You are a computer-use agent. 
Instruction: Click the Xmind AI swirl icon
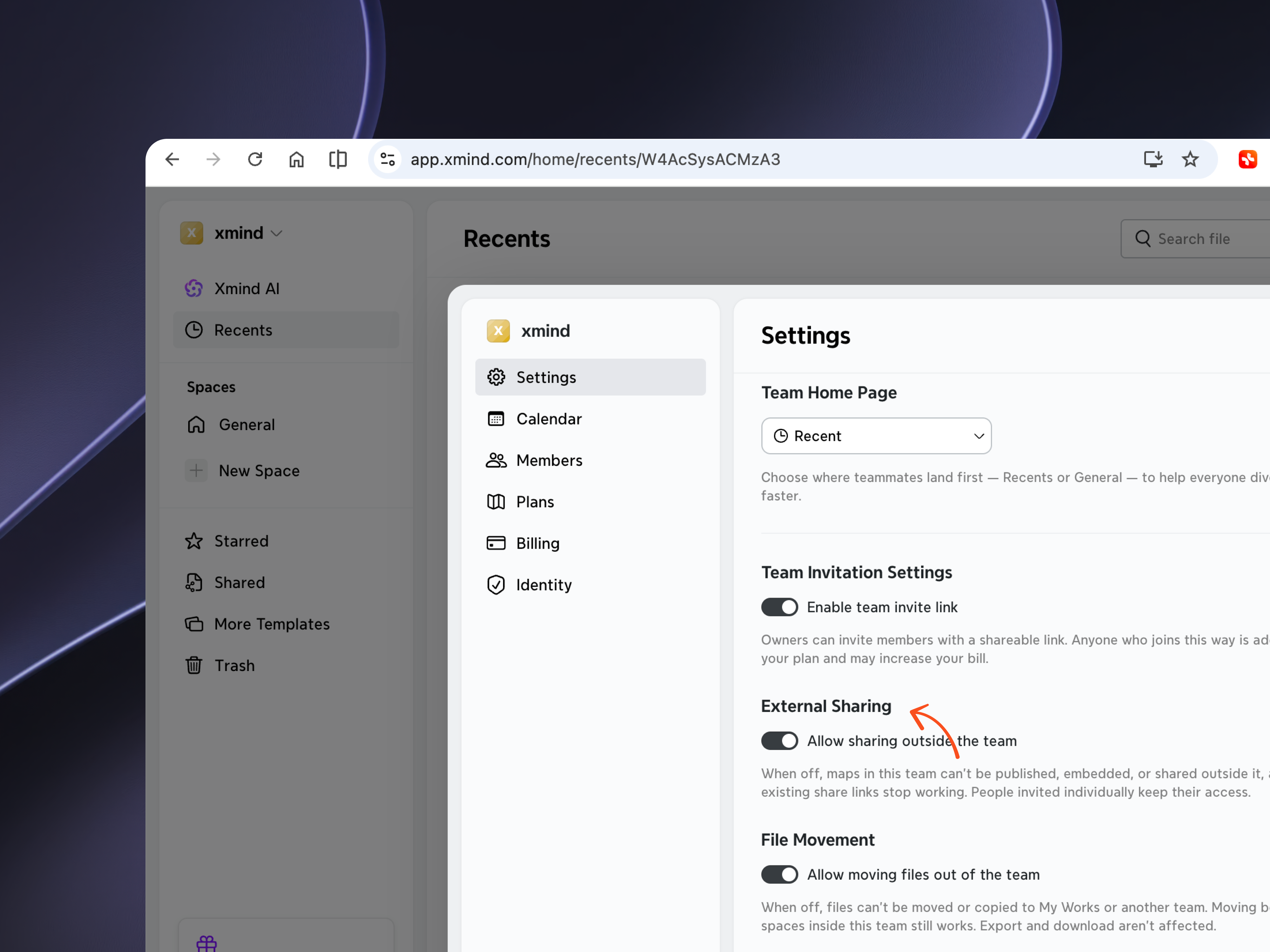point(194,288)
